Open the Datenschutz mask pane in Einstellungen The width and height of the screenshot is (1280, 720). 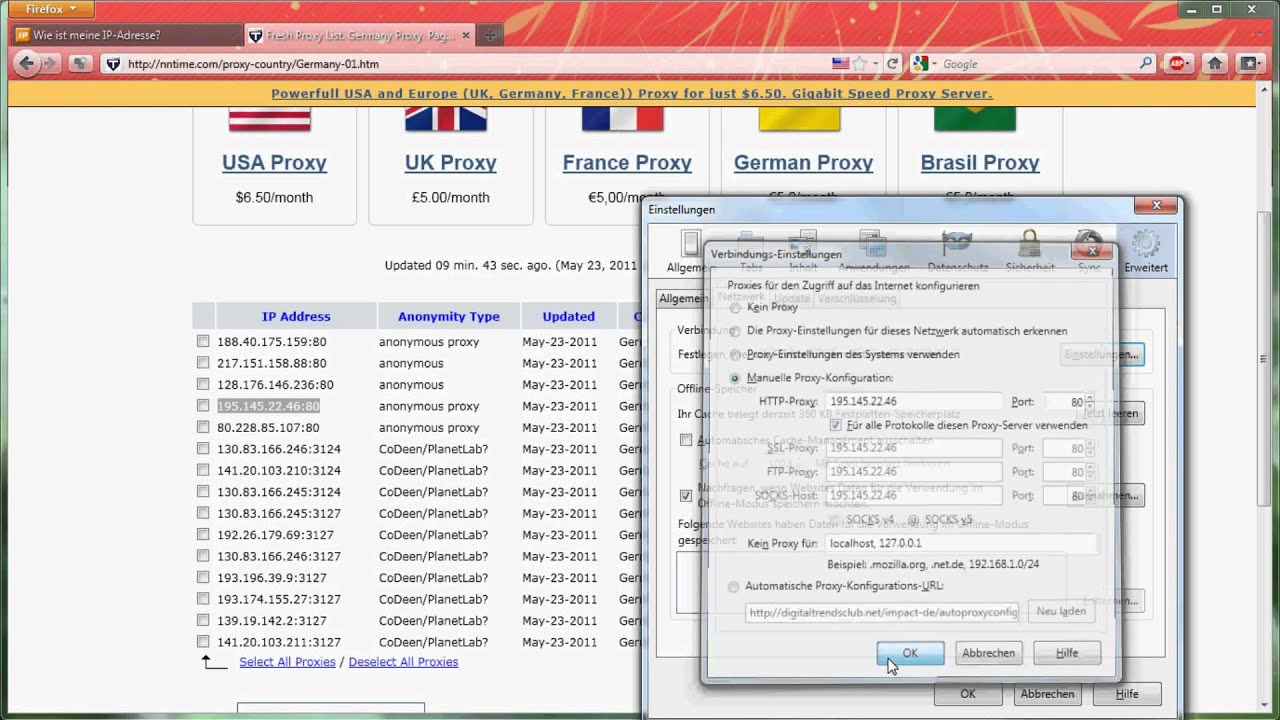[957, 251]
